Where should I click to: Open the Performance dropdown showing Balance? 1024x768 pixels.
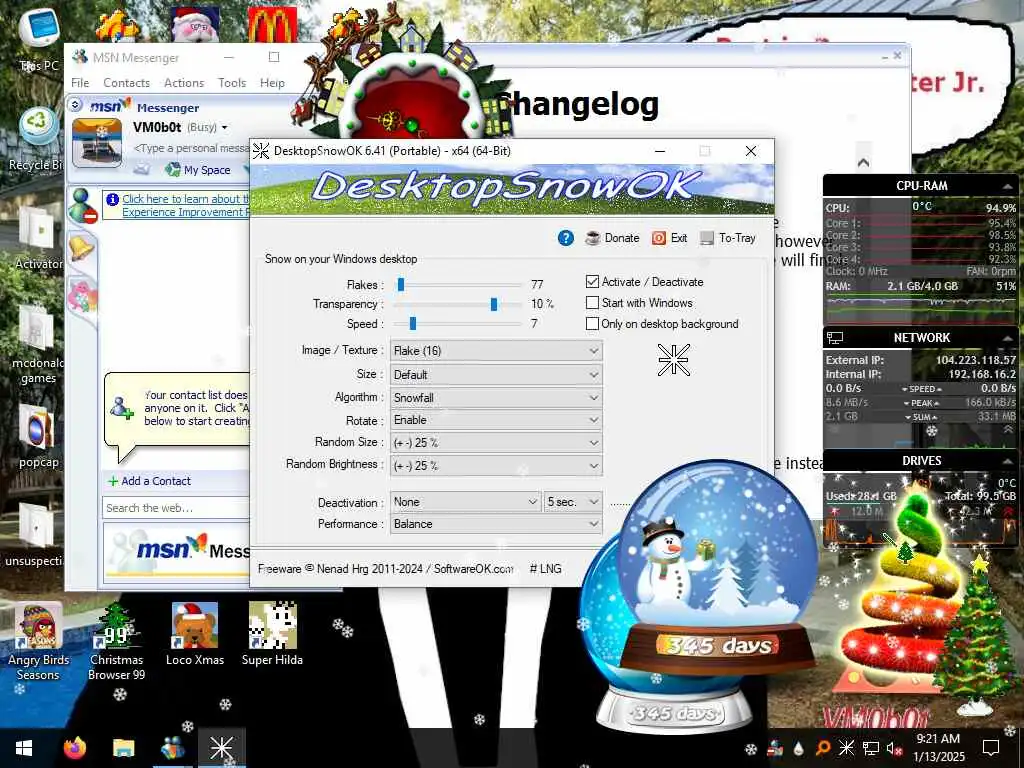coord(496,524)
